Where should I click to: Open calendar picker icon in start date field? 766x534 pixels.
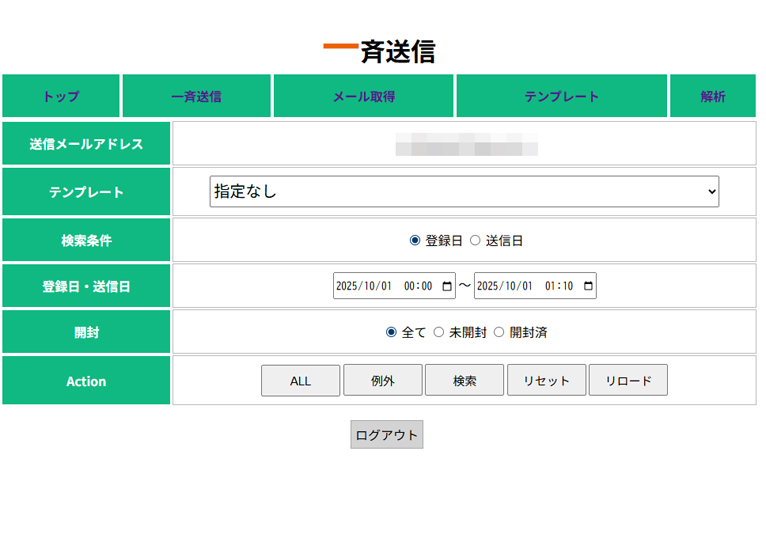click(x=446, y=286)
